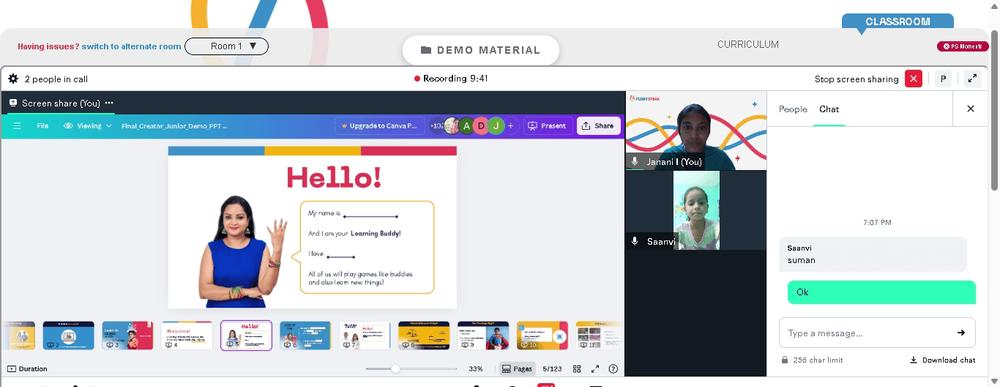1000x387 pixels.
Task: Open Canva File menu
Action: tap(42, 126)
